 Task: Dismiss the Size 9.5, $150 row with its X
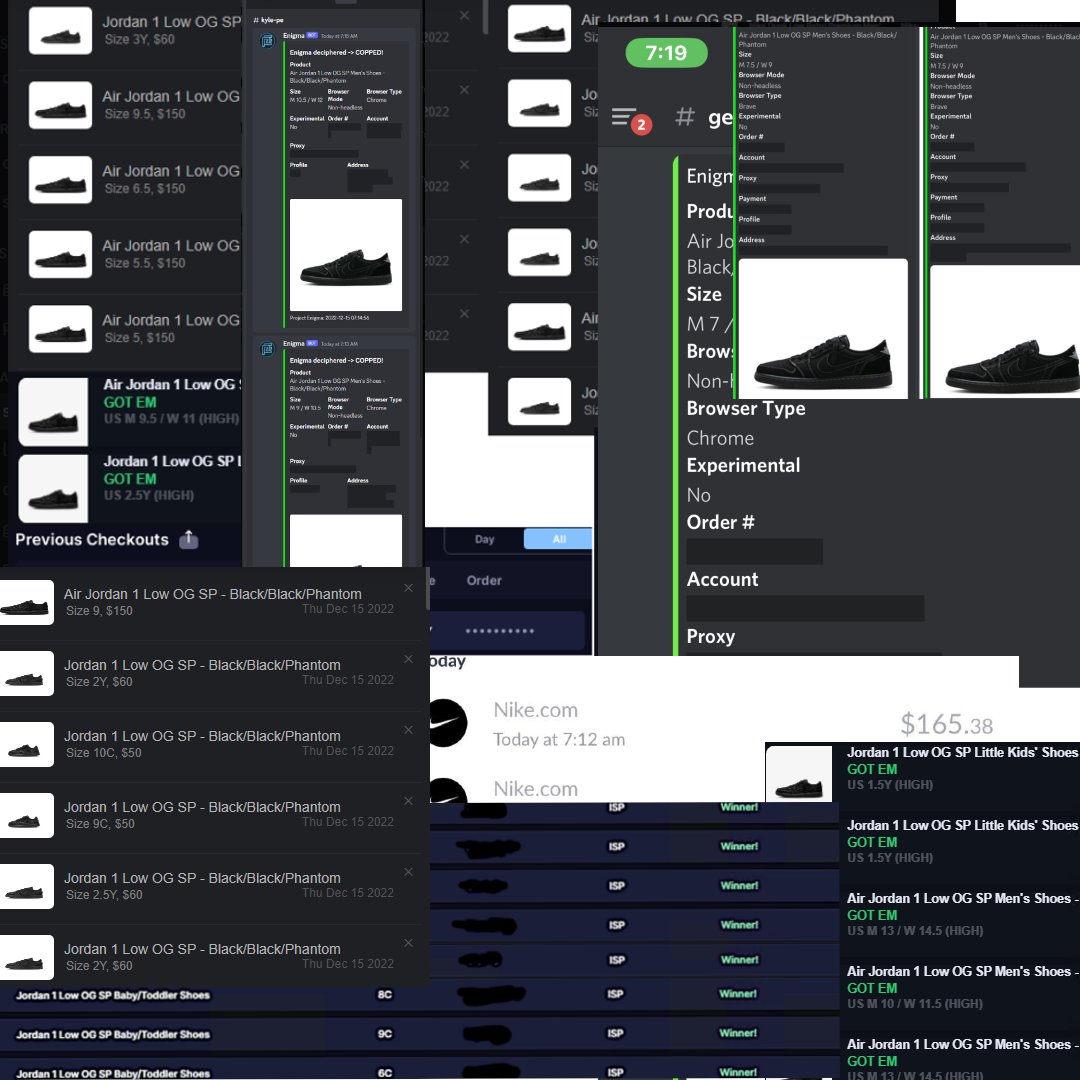(x=464, y=90)
